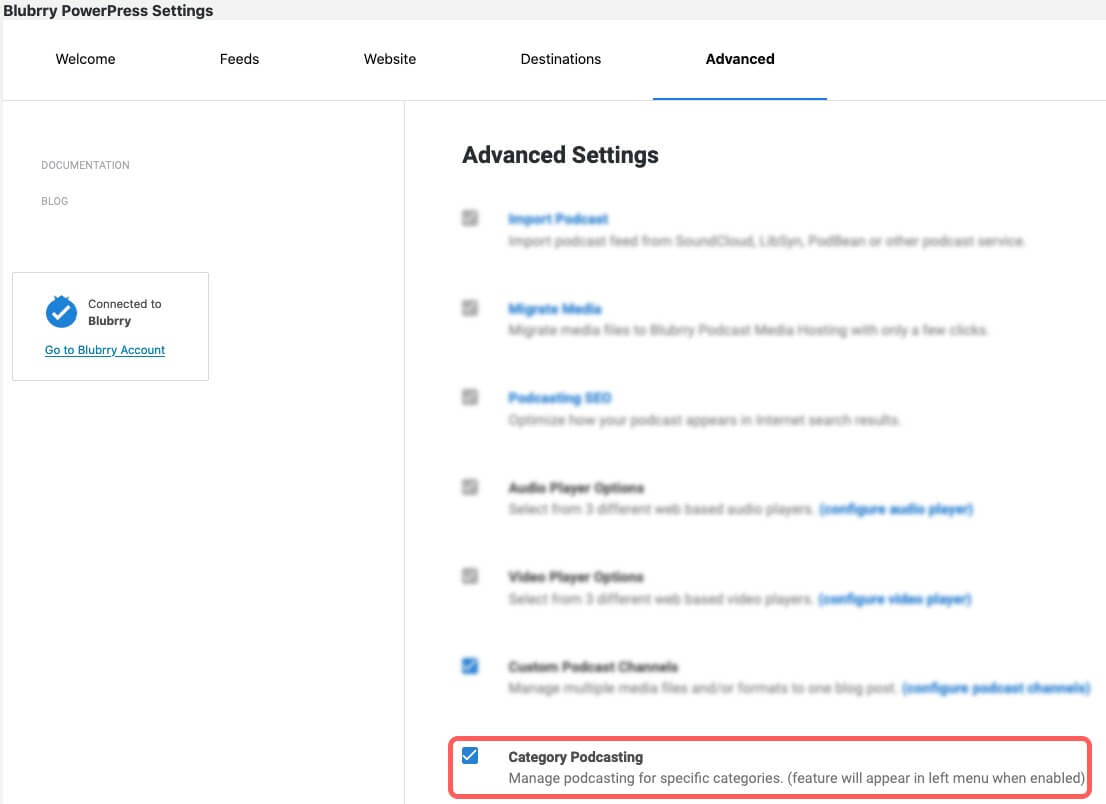Open the Feeds tab

(x=239, y=59)
